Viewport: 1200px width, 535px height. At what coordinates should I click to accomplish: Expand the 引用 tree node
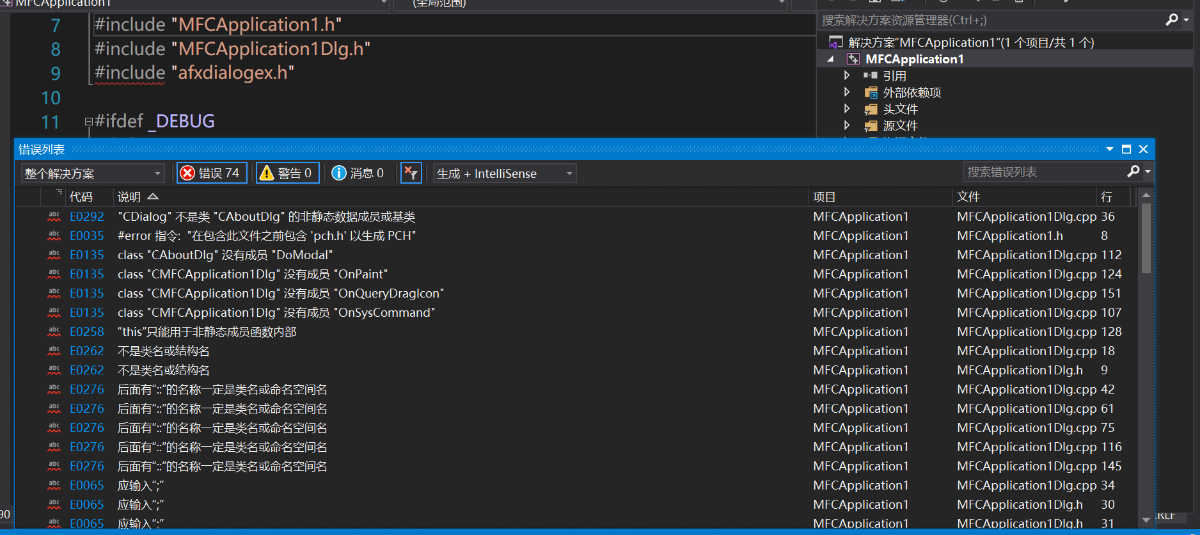click(847, 75)
